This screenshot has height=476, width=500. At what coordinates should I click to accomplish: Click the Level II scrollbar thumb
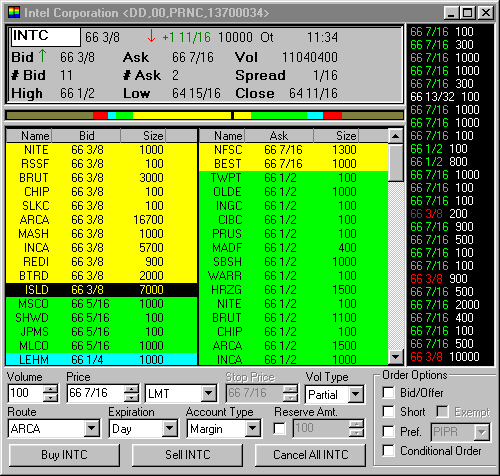point(396,162)
